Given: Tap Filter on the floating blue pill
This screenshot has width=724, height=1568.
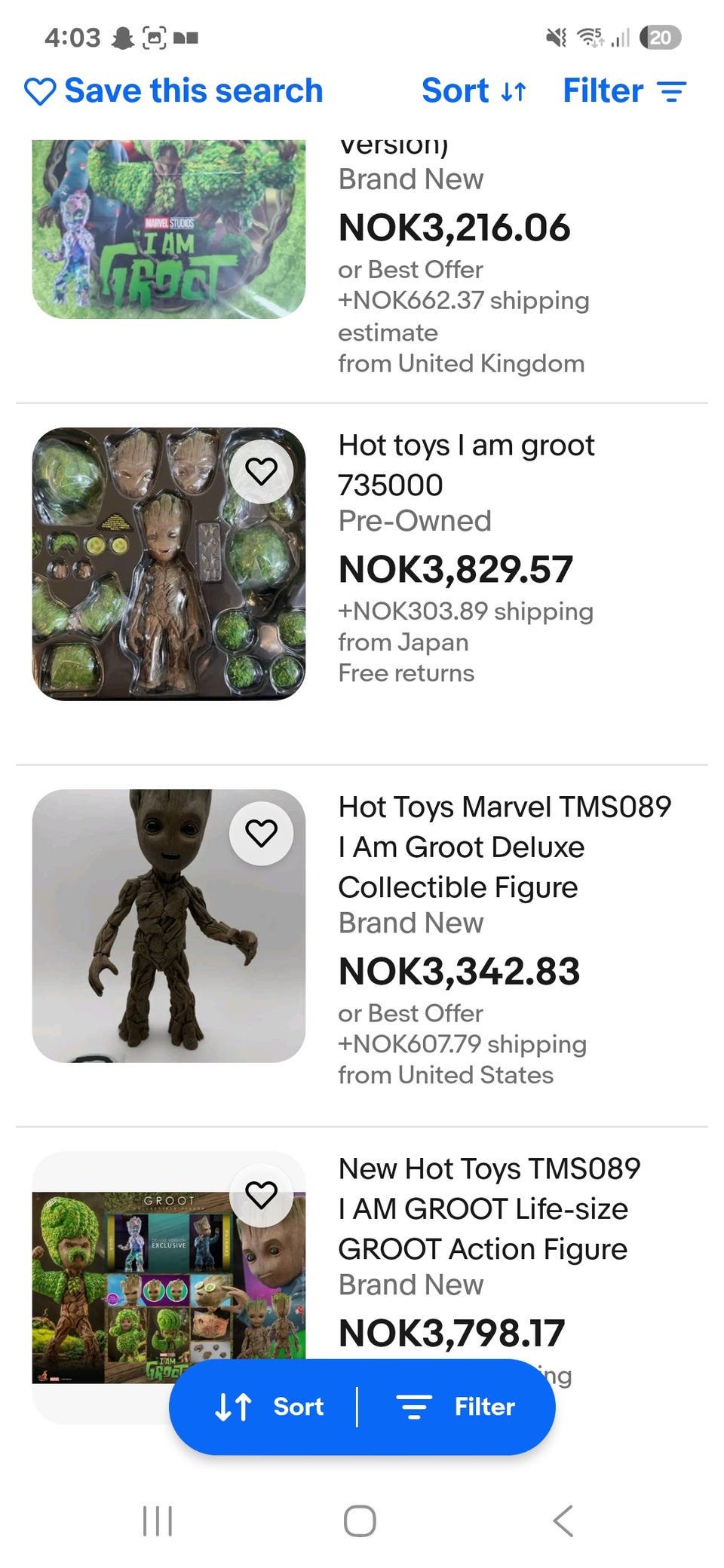Looking at the screenshot, I should point(456,1407).
